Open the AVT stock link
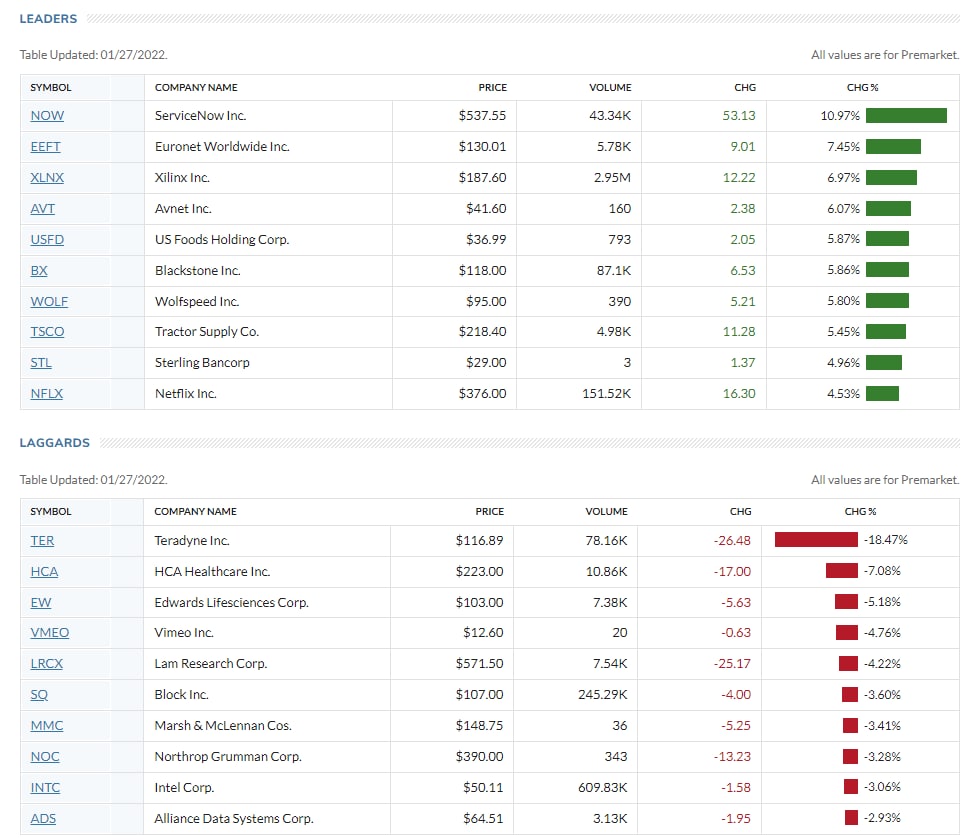Screen dimensions: 975x840 click(42, 209)
